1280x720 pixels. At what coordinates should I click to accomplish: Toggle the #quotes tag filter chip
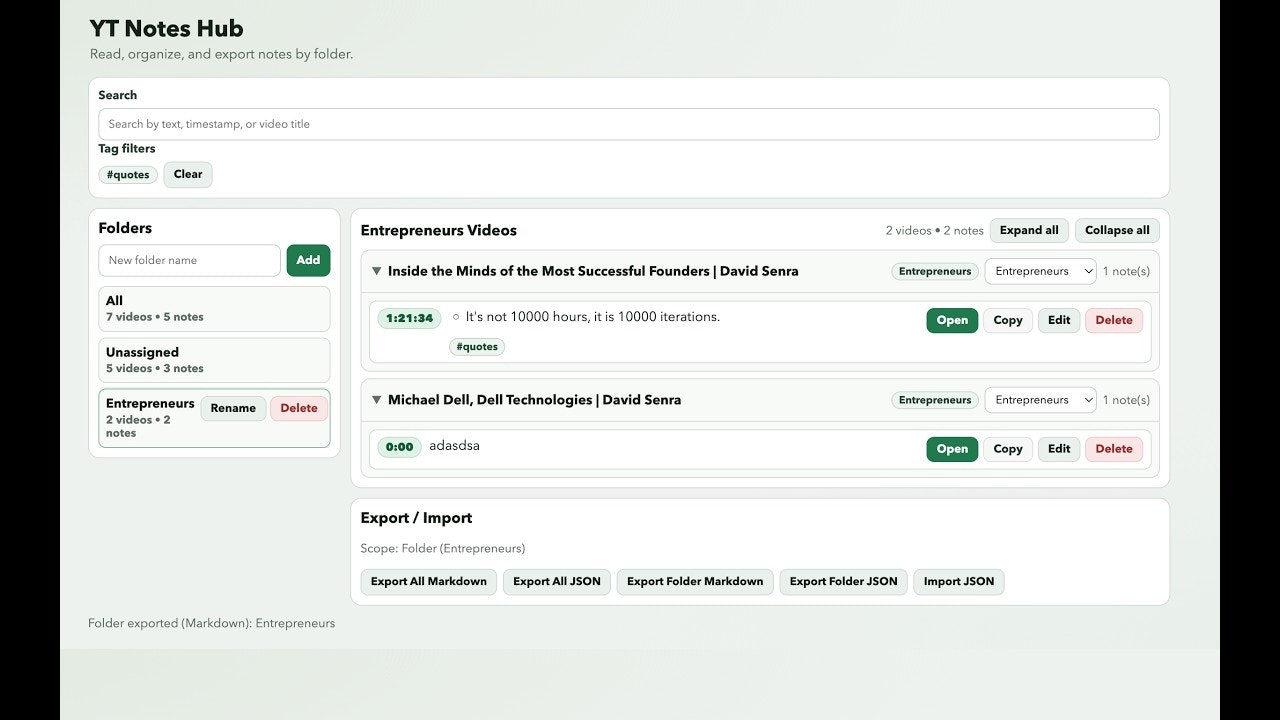pos(128,175)
